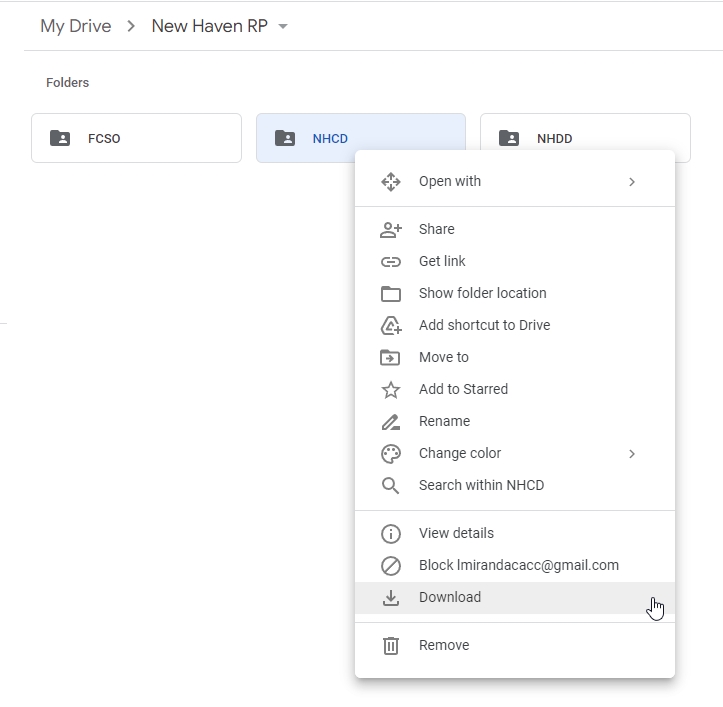Choose Download from the context menu

click(450, 597)
